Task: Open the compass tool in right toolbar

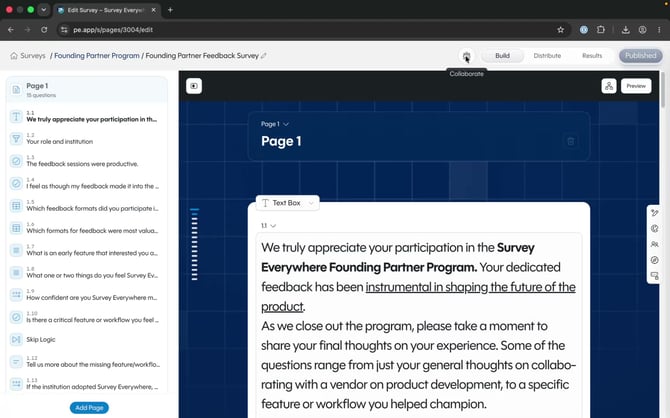Action: [654, 260]
